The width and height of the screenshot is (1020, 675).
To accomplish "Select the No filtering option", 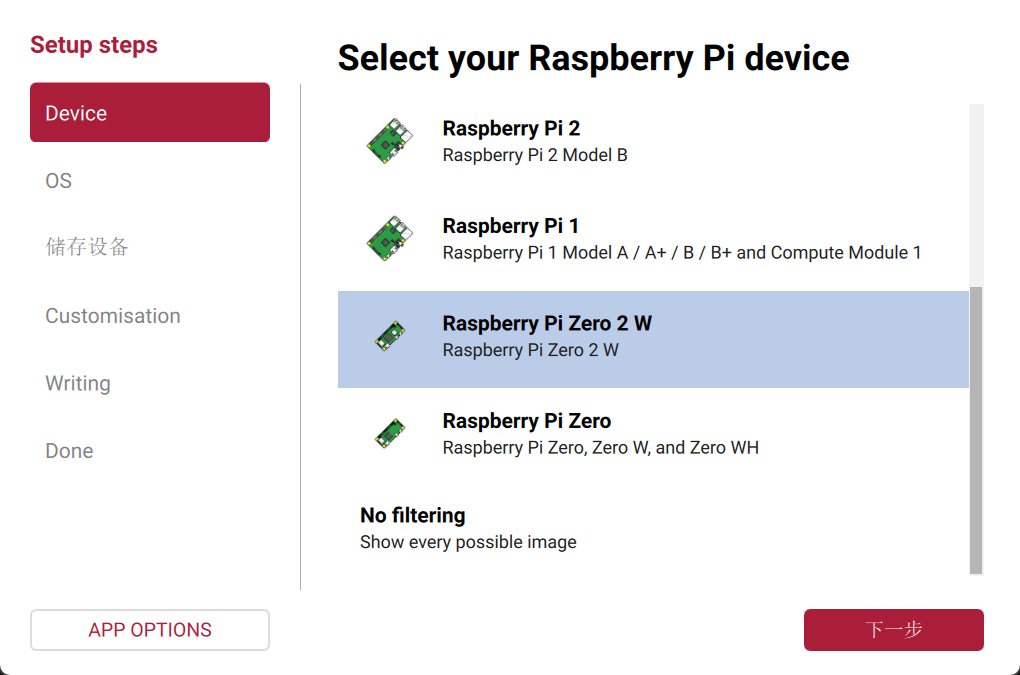I will pyautogui.click(x=413, y=516).
